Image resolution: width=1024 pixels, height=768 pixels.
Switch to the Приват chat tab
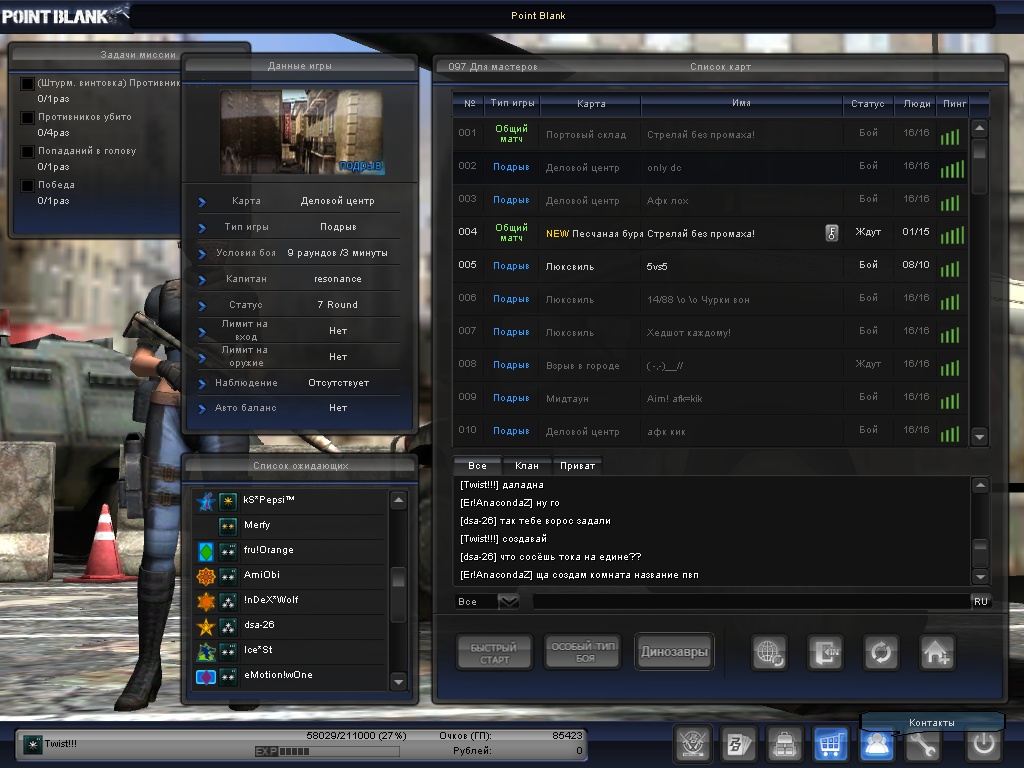tap(578, 466)
